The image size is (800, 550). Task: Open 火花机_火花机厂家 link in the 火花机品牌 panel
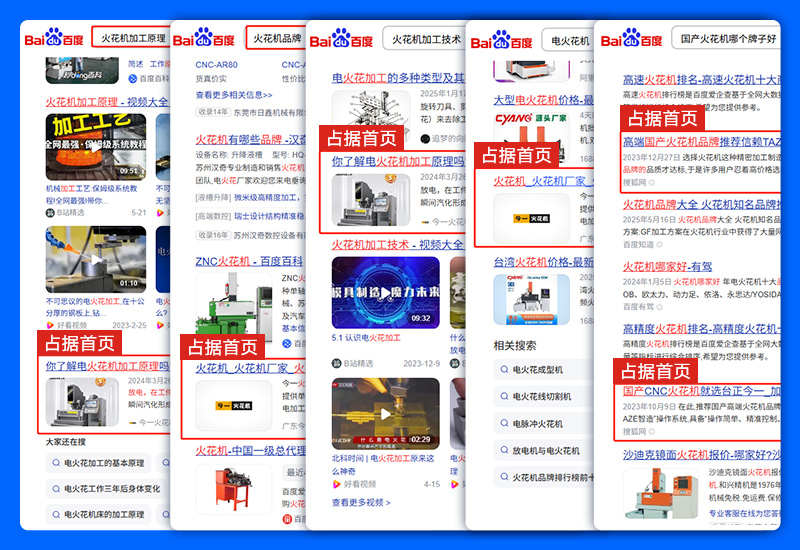coord(250,368)
